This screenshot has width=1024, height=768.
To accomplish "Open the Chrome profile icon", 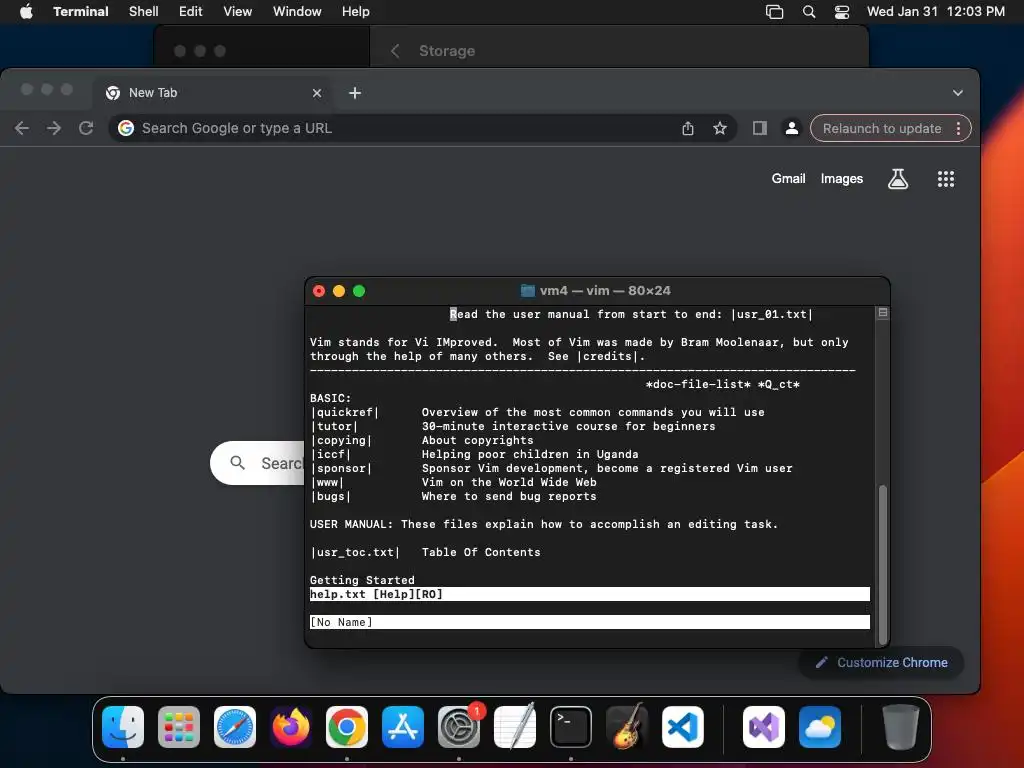I will pos(792,128).
